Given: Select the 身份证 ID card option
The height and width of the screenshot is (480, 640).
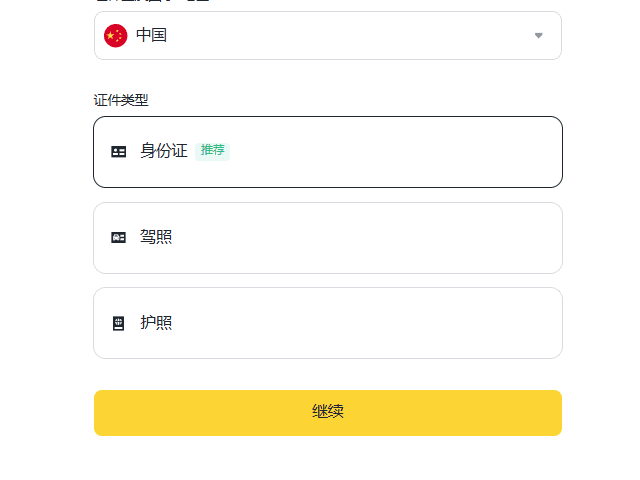Looking at the screenshot, I should (327, 152).
